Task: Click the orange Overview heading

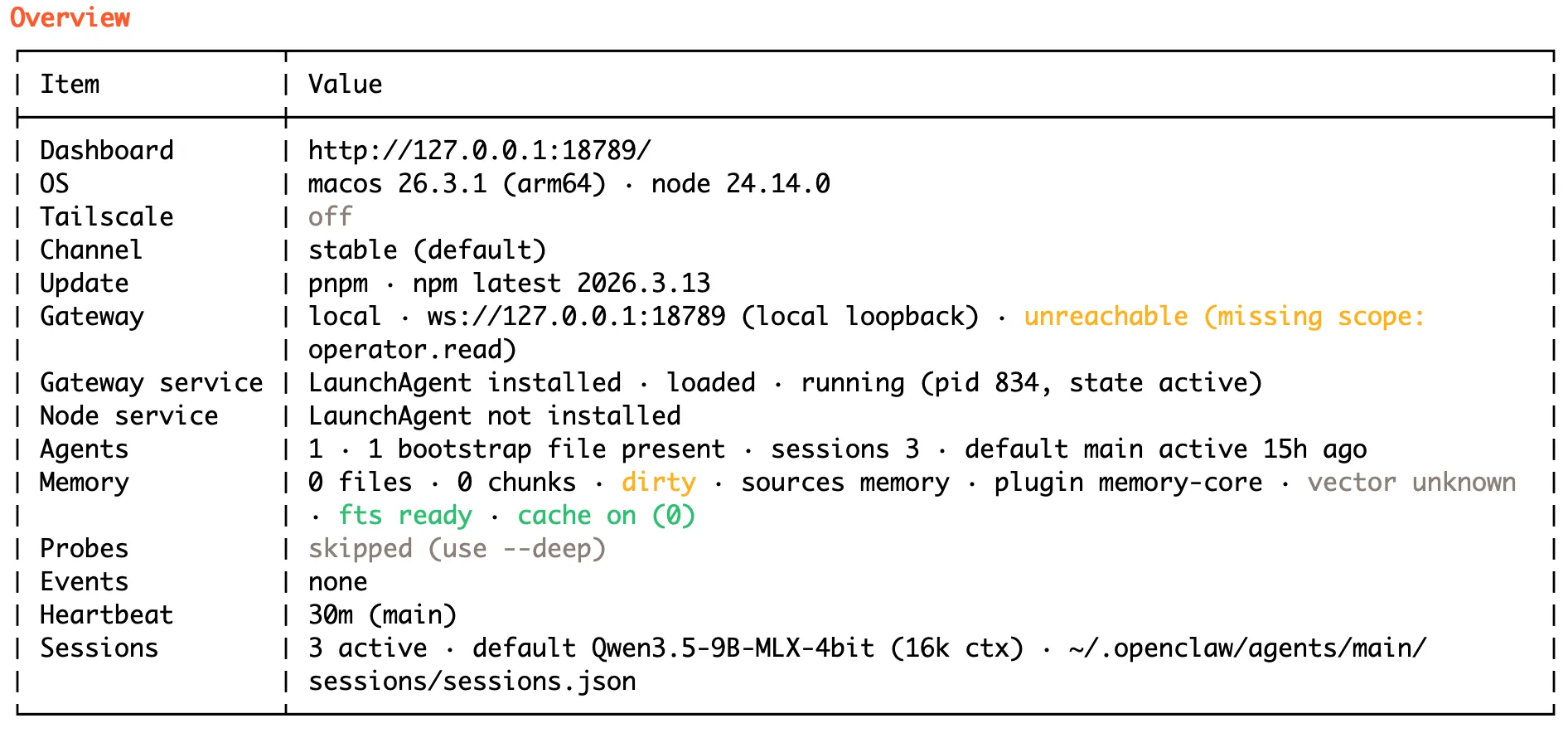Action: pos(70,17)
